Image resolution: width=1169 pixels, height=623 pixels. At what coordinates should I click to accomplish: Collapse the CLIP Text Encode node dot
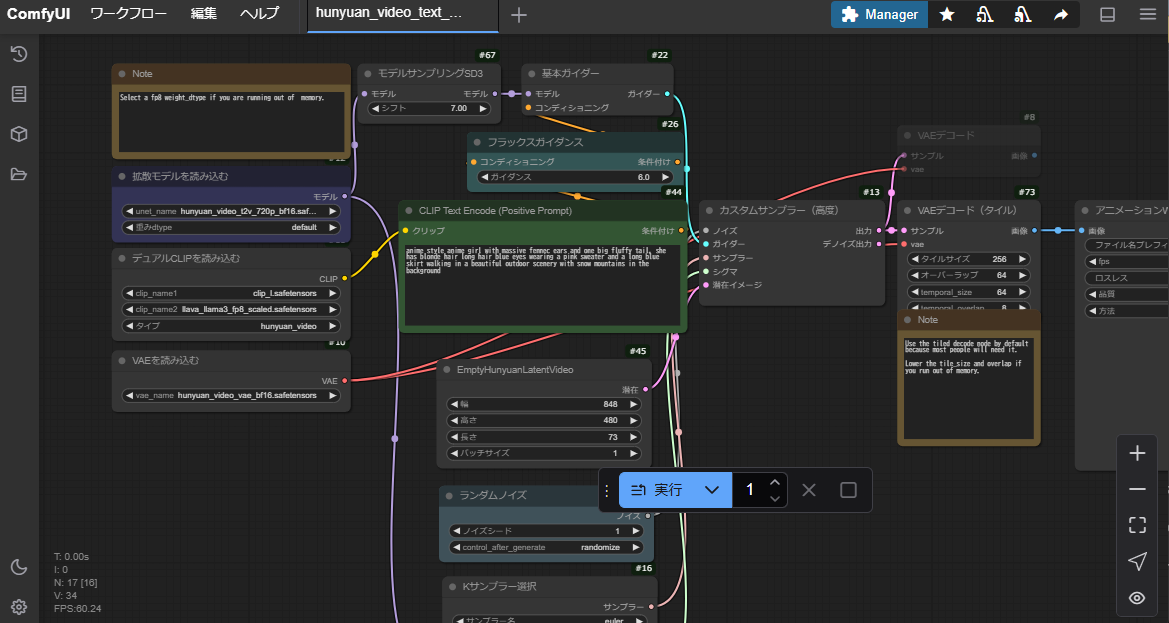pos(409,211)
